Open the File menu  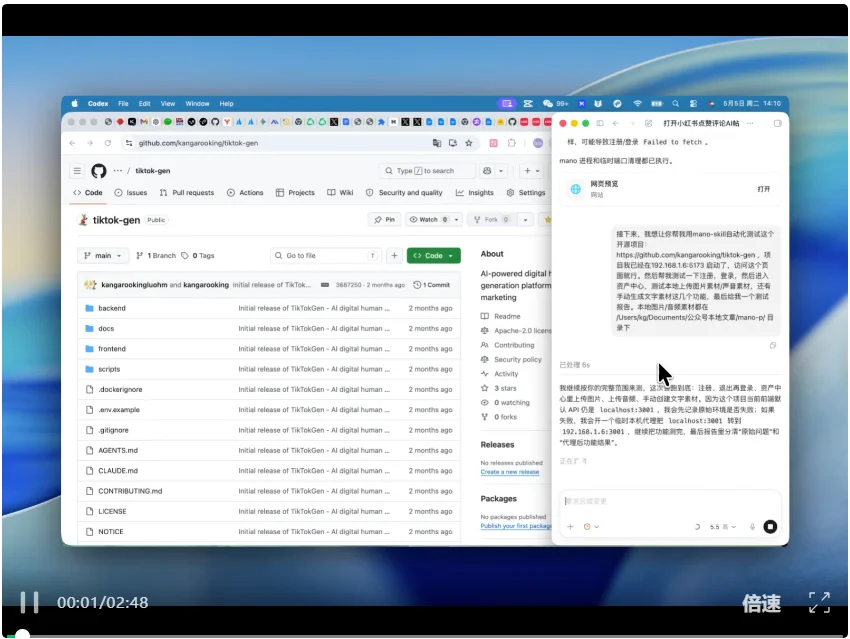tap(124, 104)
